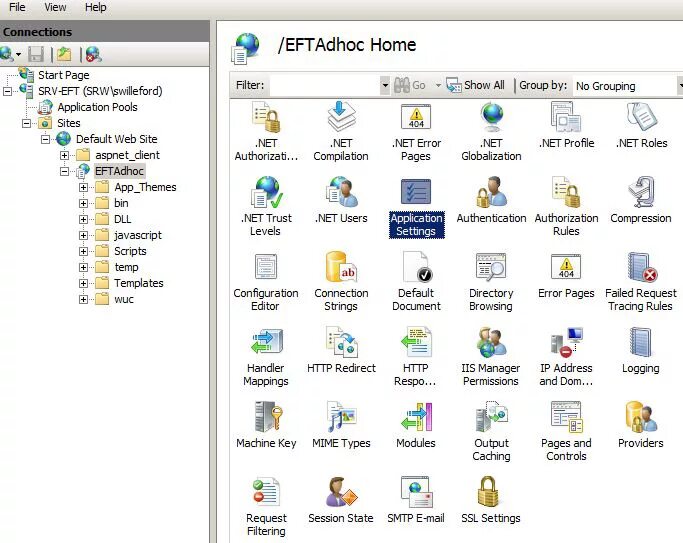Open .NET Profile feature
The width and height of the screenshot is (683, 543).
tap(566, 125)
